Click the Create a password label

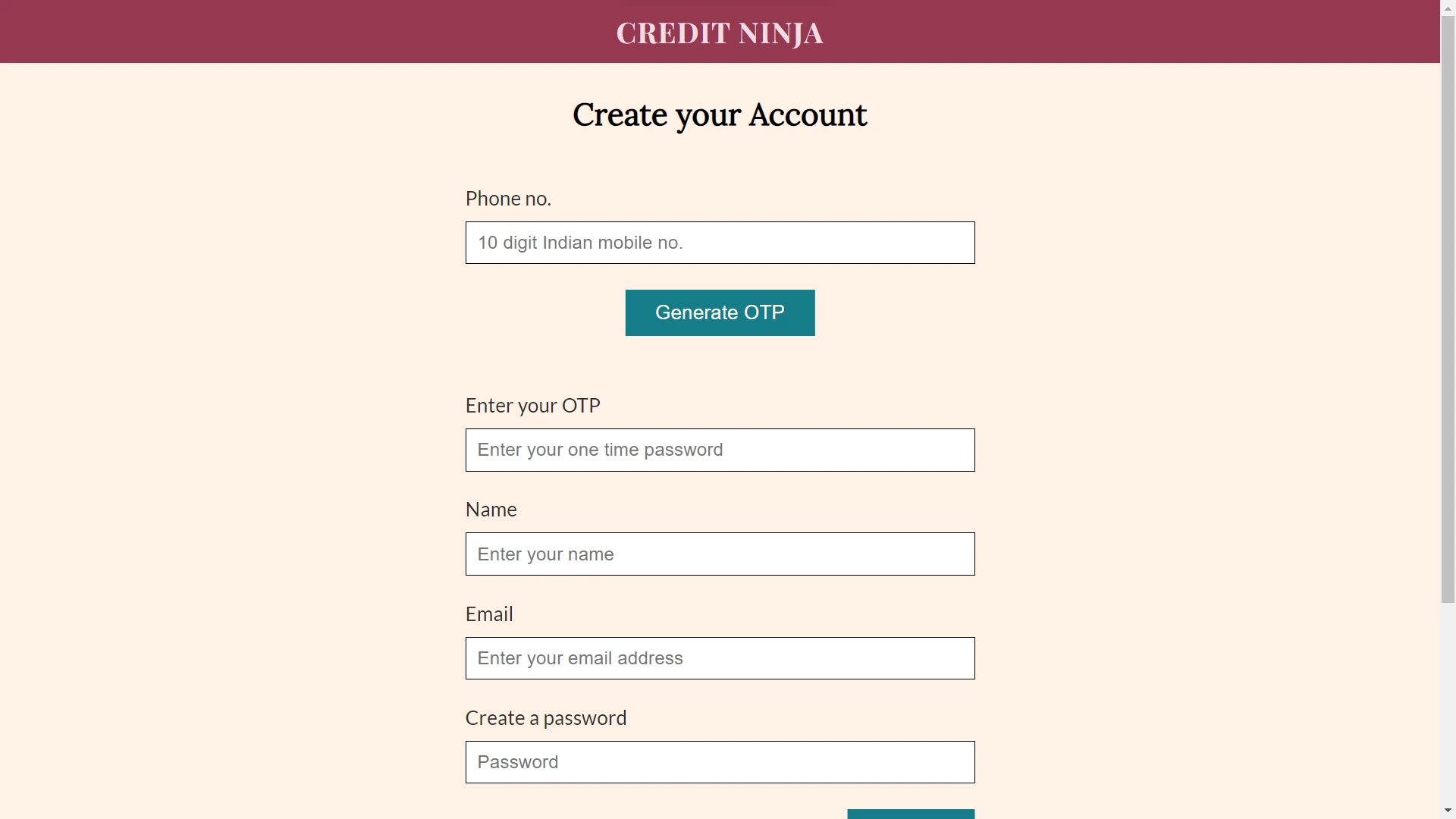coord(545,717)
